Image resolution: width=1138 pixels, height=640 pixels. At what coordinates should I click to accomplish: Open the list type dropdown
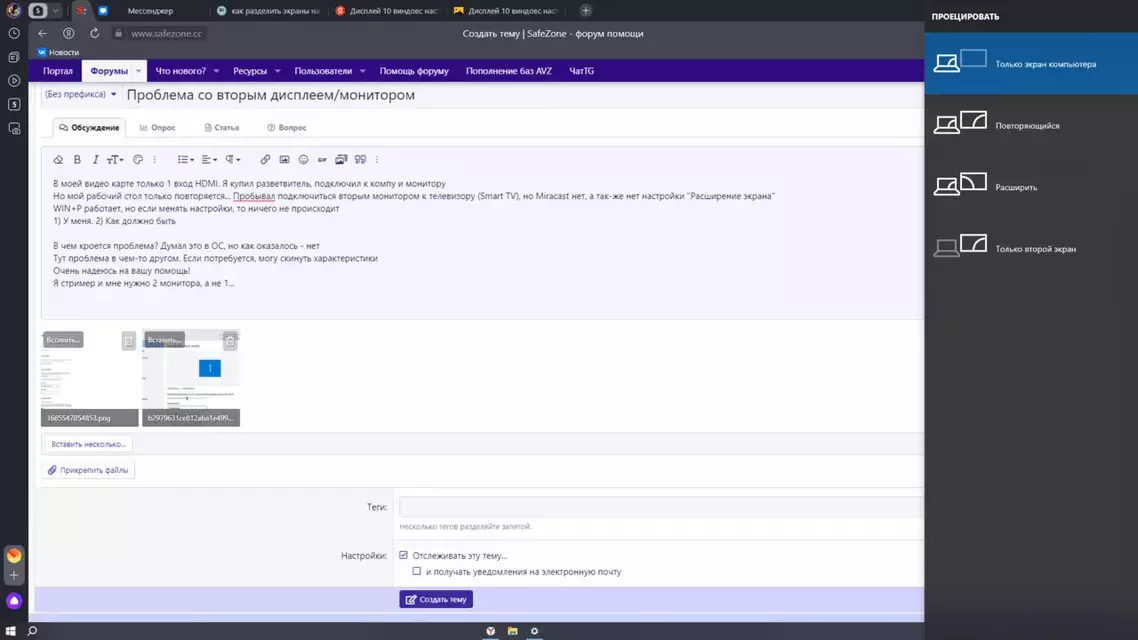[186, 160]
